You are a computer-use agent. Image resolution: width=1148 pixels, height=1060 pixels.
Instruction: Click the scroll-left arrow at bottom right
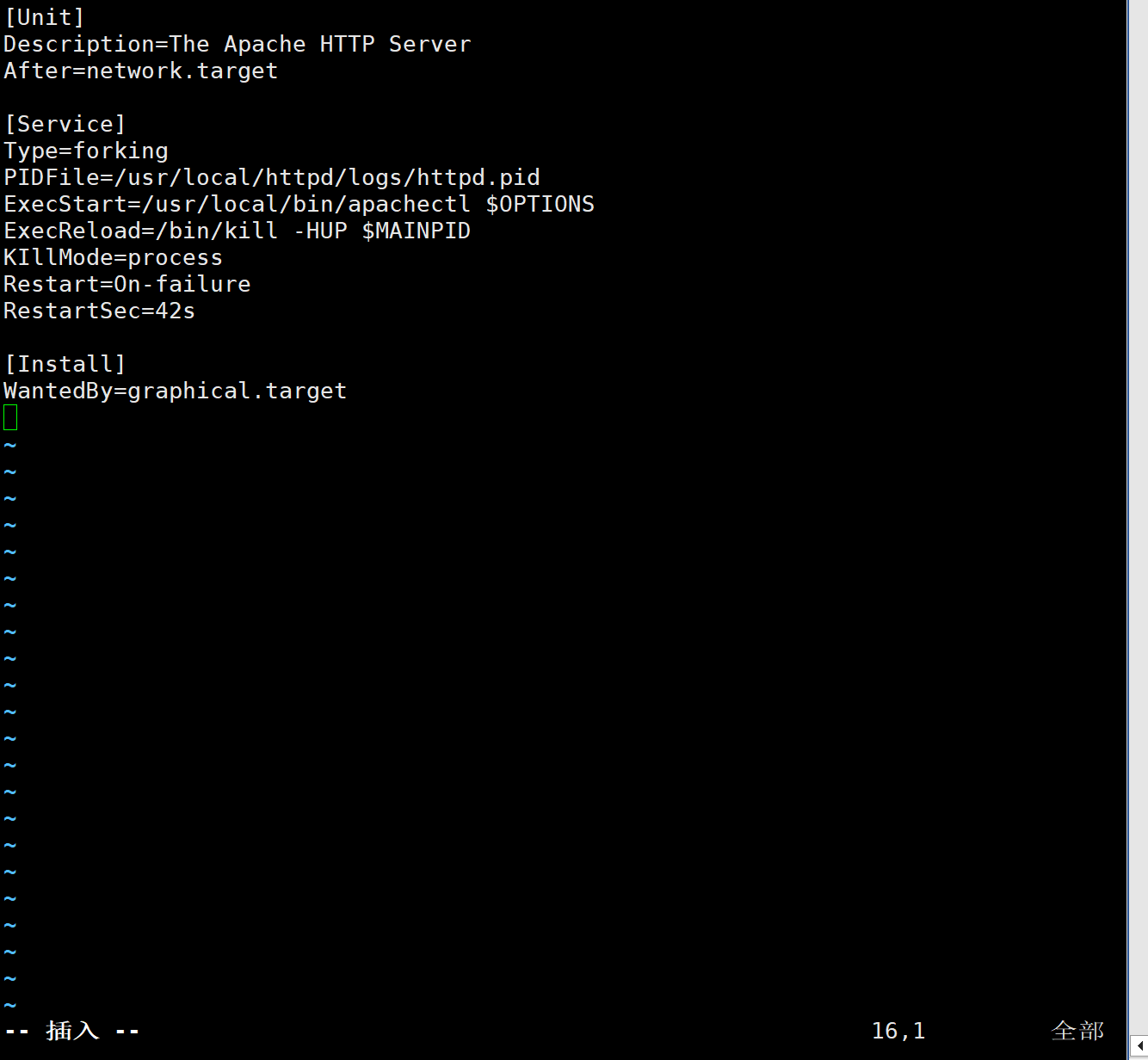[x=1139, y=1045]
